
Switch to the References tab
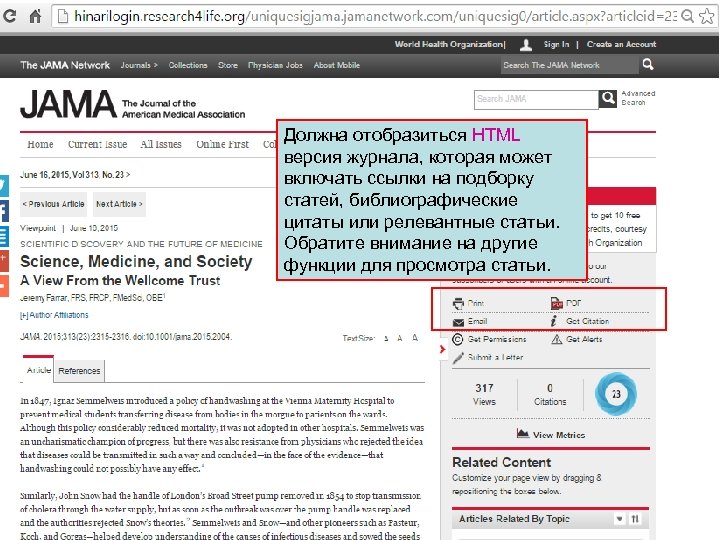pos(79,371)
